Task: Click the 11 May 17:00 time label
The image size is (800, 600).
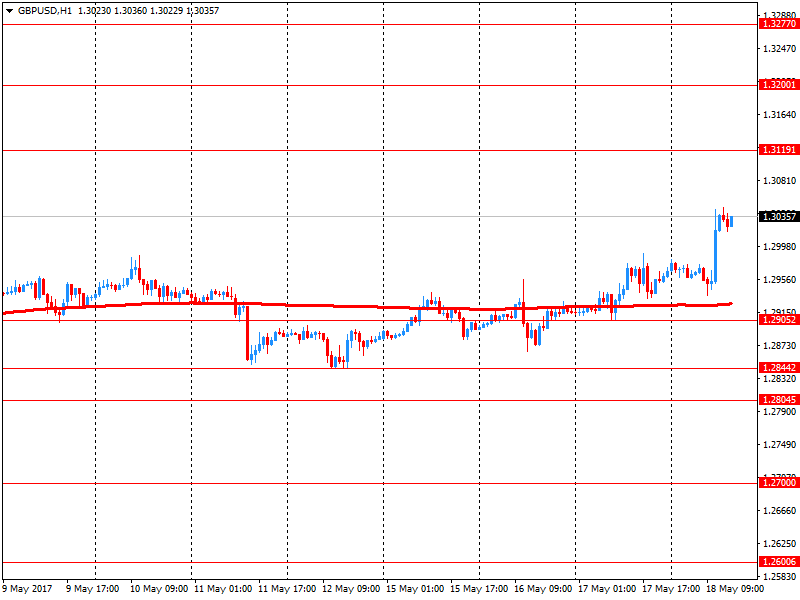Action: 287,589
